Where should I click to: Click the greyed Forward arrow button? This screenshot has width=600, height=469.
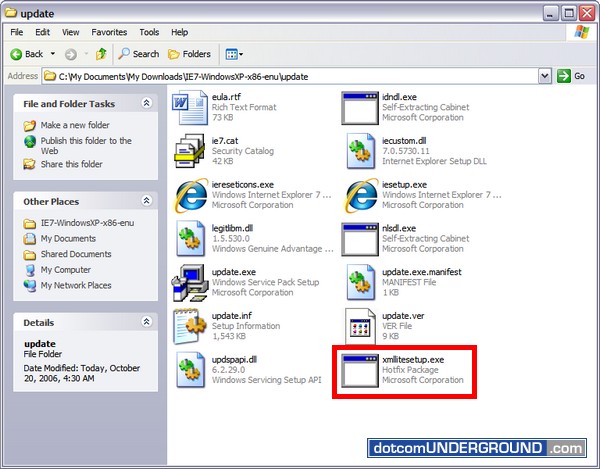point(70,54)
